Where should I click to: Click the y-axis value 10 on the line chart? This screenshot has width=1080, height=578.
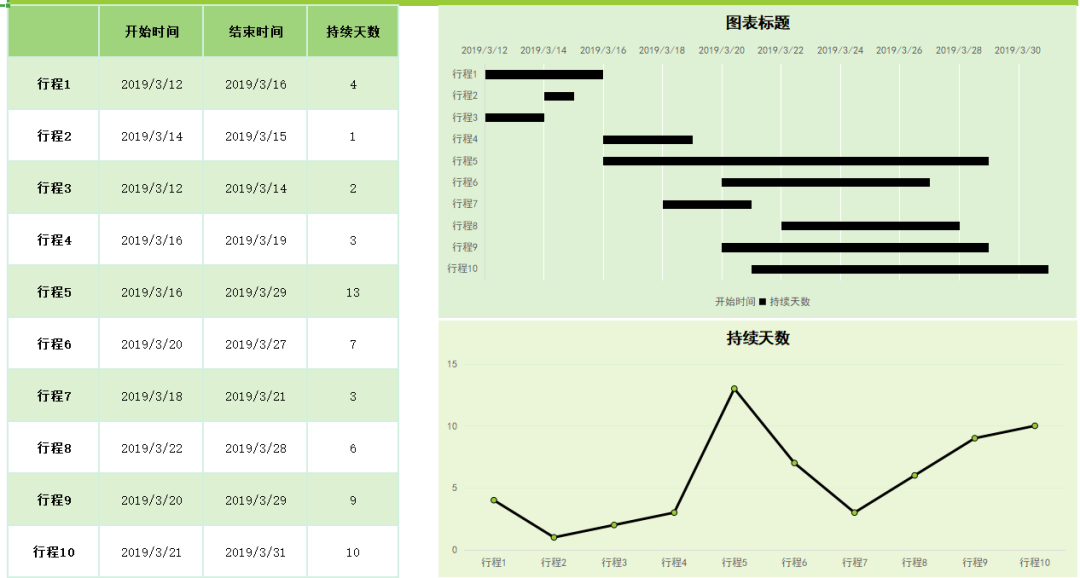click(x=452, y=426)
